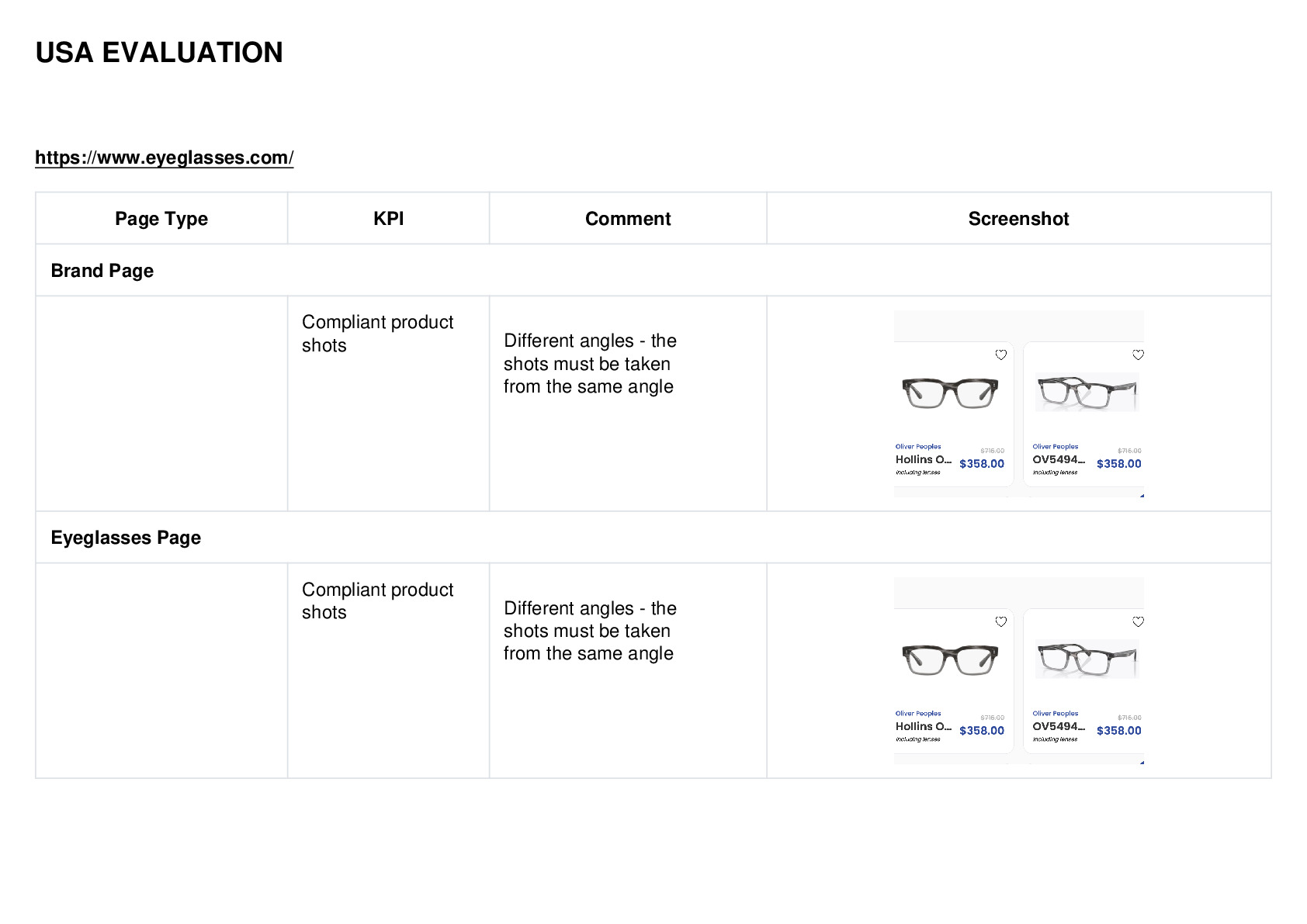Click the KPI column header
The width and height of the screenshot is (1307, 924).
coord(388,219)
